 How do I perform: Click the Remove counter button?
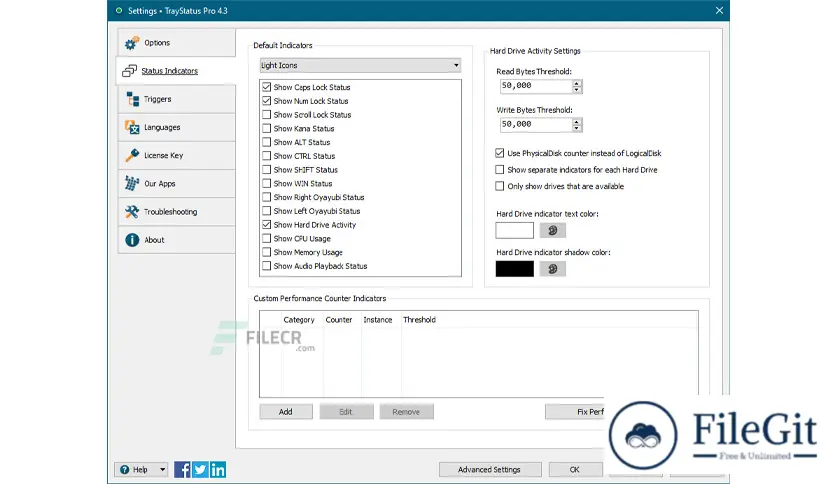406,412
